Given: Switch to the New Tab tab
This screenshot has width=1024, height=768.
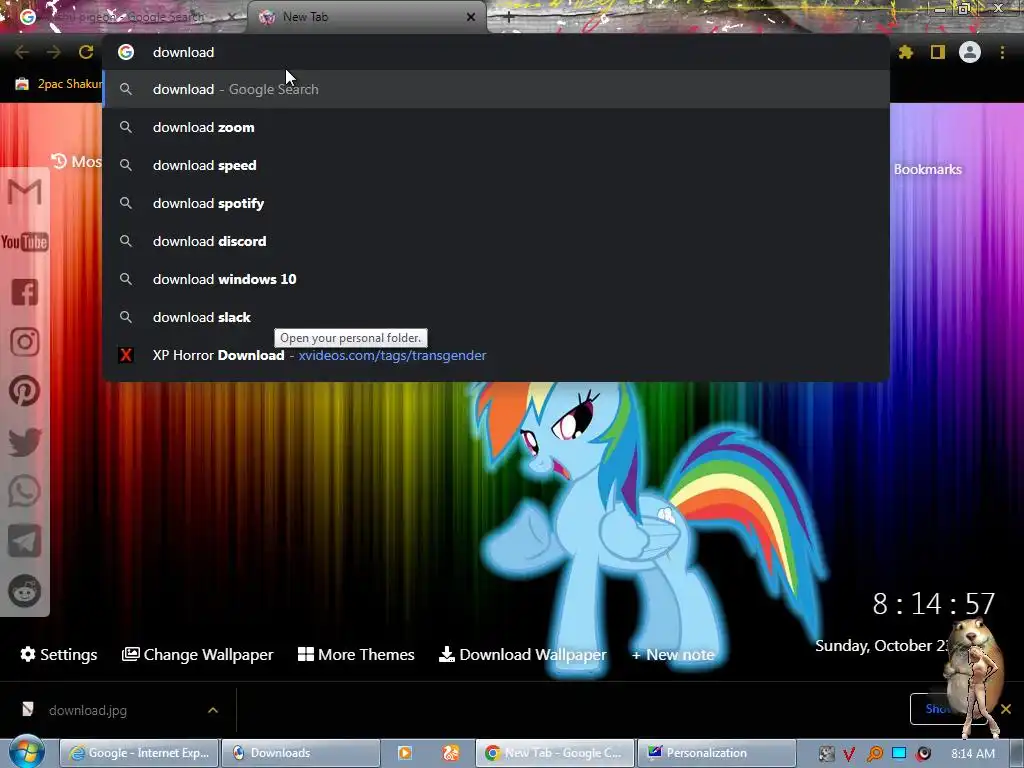Looking at the screenshot, I should [367, 17].
